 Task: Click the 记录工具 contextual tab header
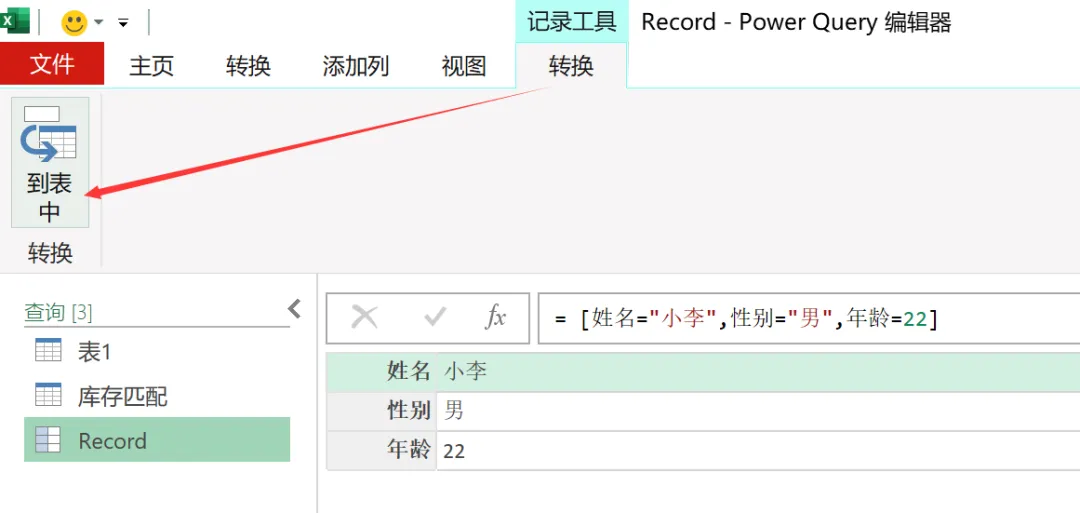[x=572, y=21]
